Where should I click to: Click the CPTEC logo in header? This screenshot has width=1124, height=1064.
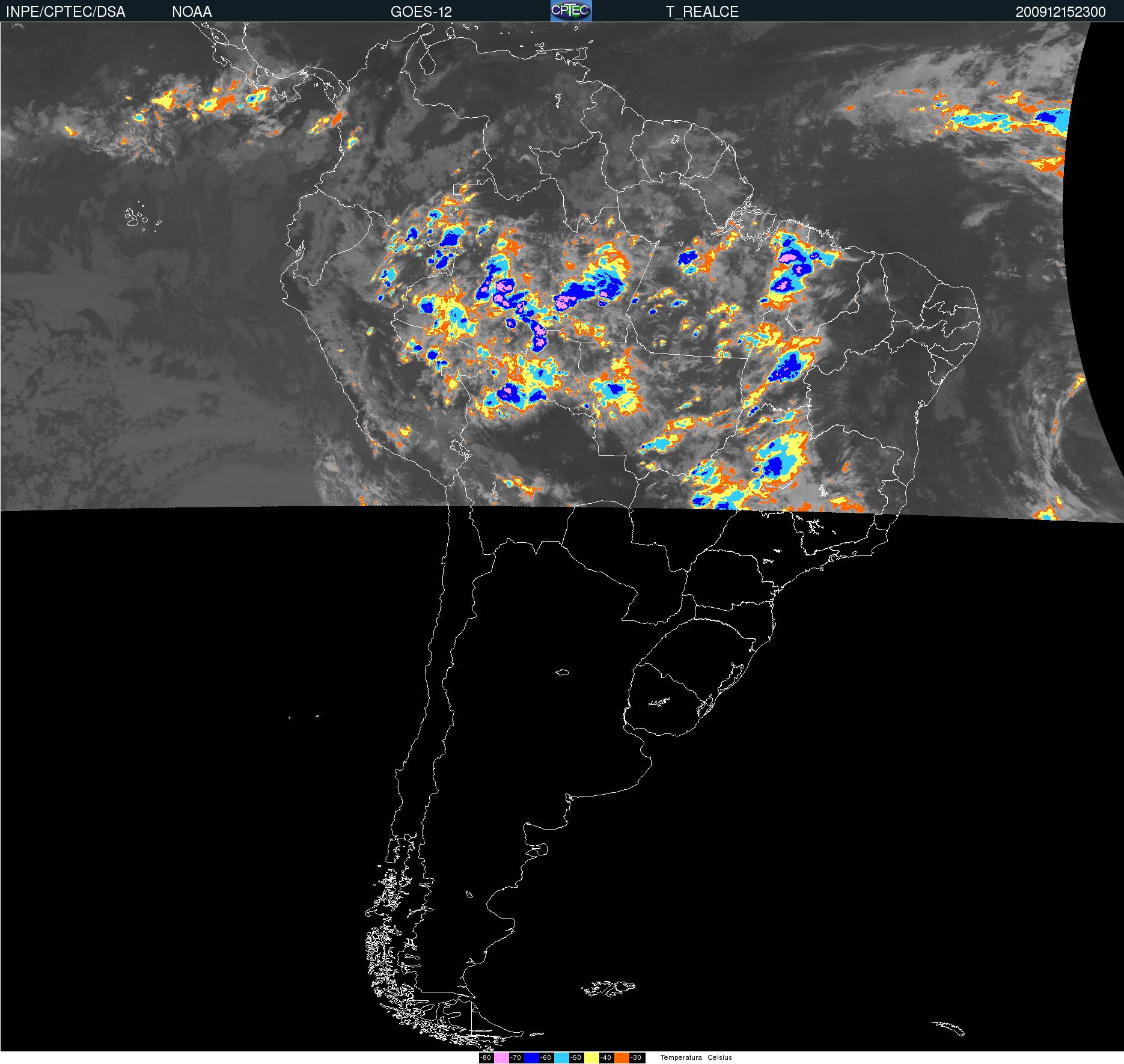tap(571, 11)
